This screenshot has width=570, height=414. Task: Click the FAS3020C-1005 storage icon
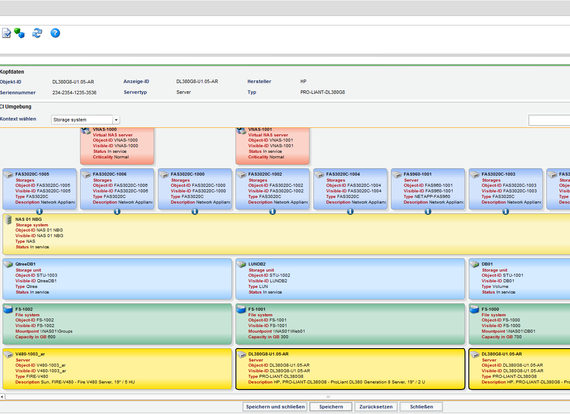(9, 175)
